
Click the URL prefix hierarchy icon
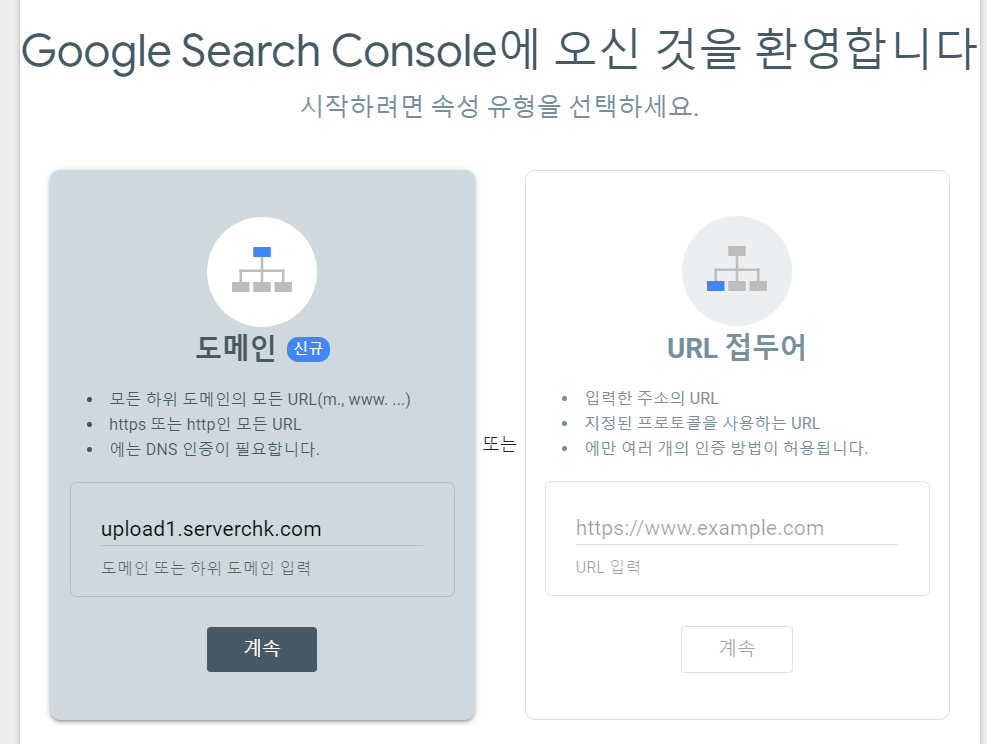pos(737,271)
